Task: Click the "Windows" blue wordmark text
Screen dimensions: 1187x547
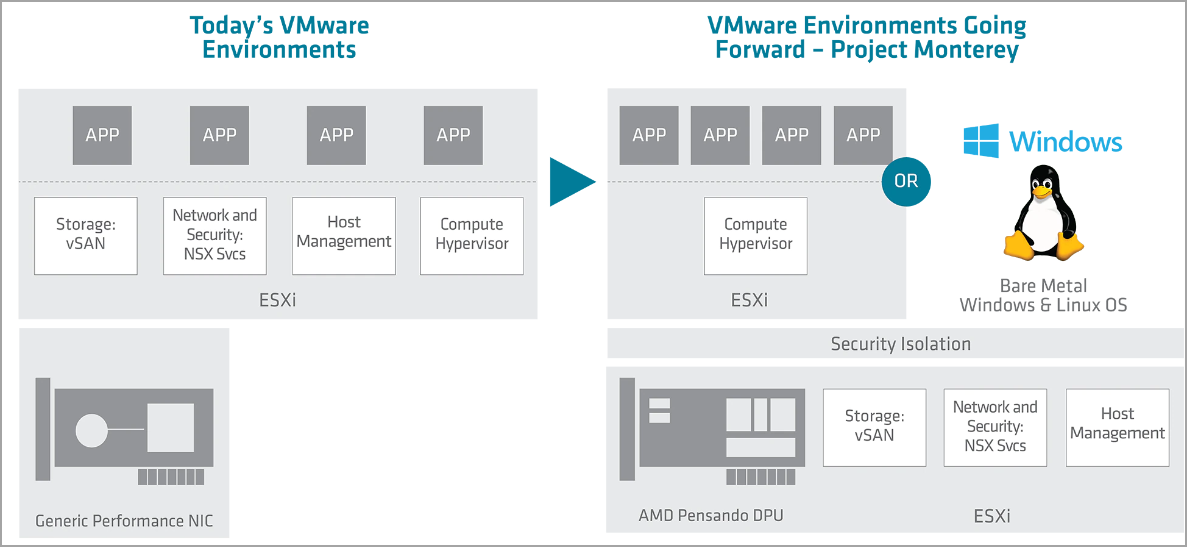Action: [1066, 141]
